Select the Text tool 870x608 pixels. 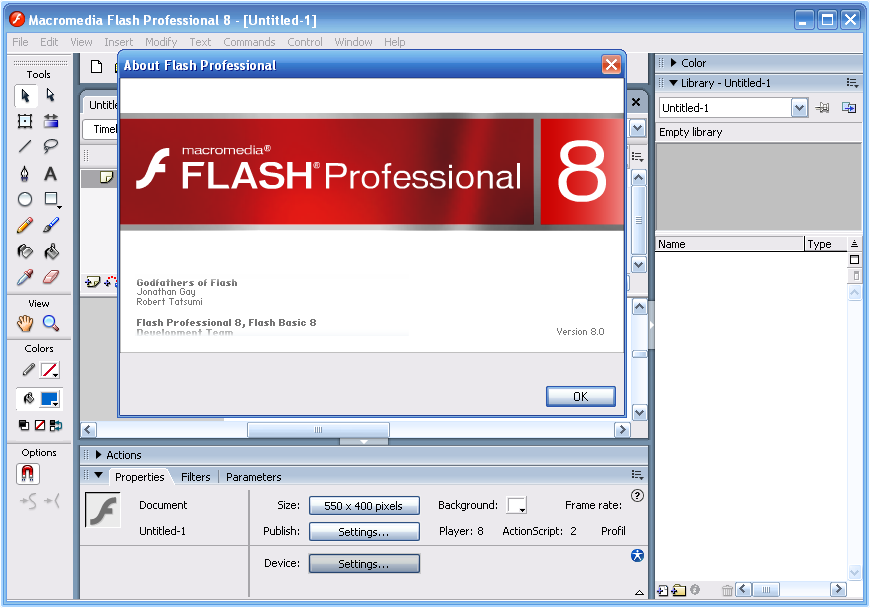tap(50, 174)
